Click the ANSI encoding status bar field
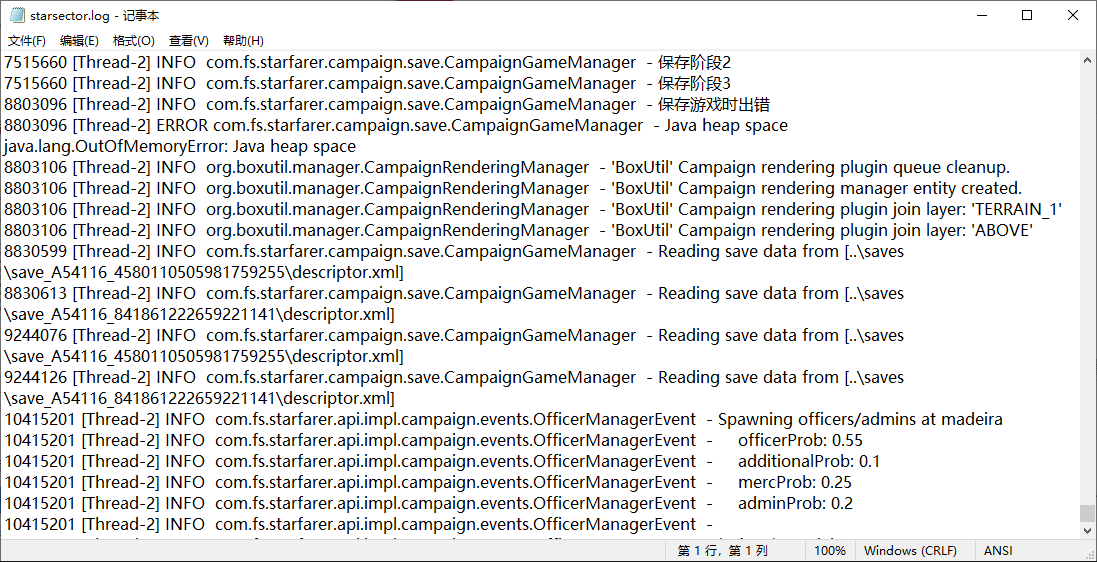This screenshot has height=562, width=1097. click(x=998, y=551)
